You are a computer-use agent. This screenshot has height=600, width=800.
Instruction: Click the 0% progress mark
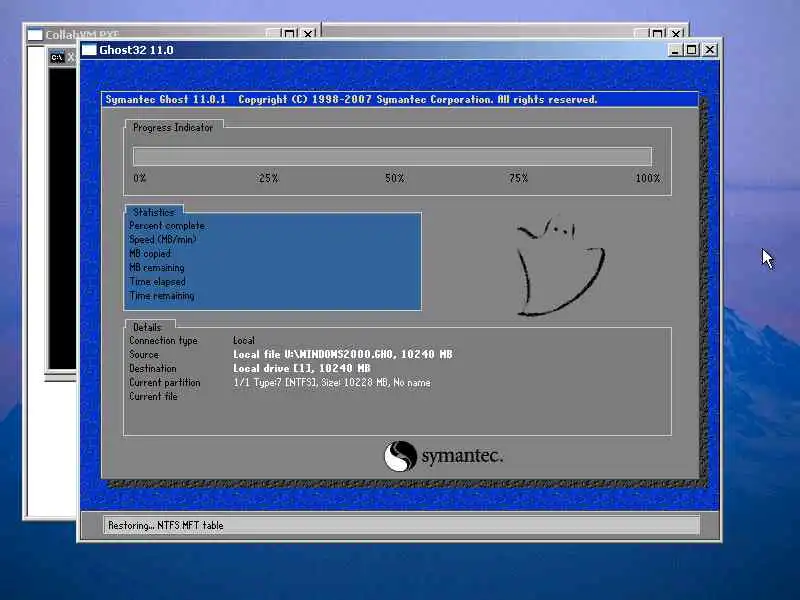(140, 178)
